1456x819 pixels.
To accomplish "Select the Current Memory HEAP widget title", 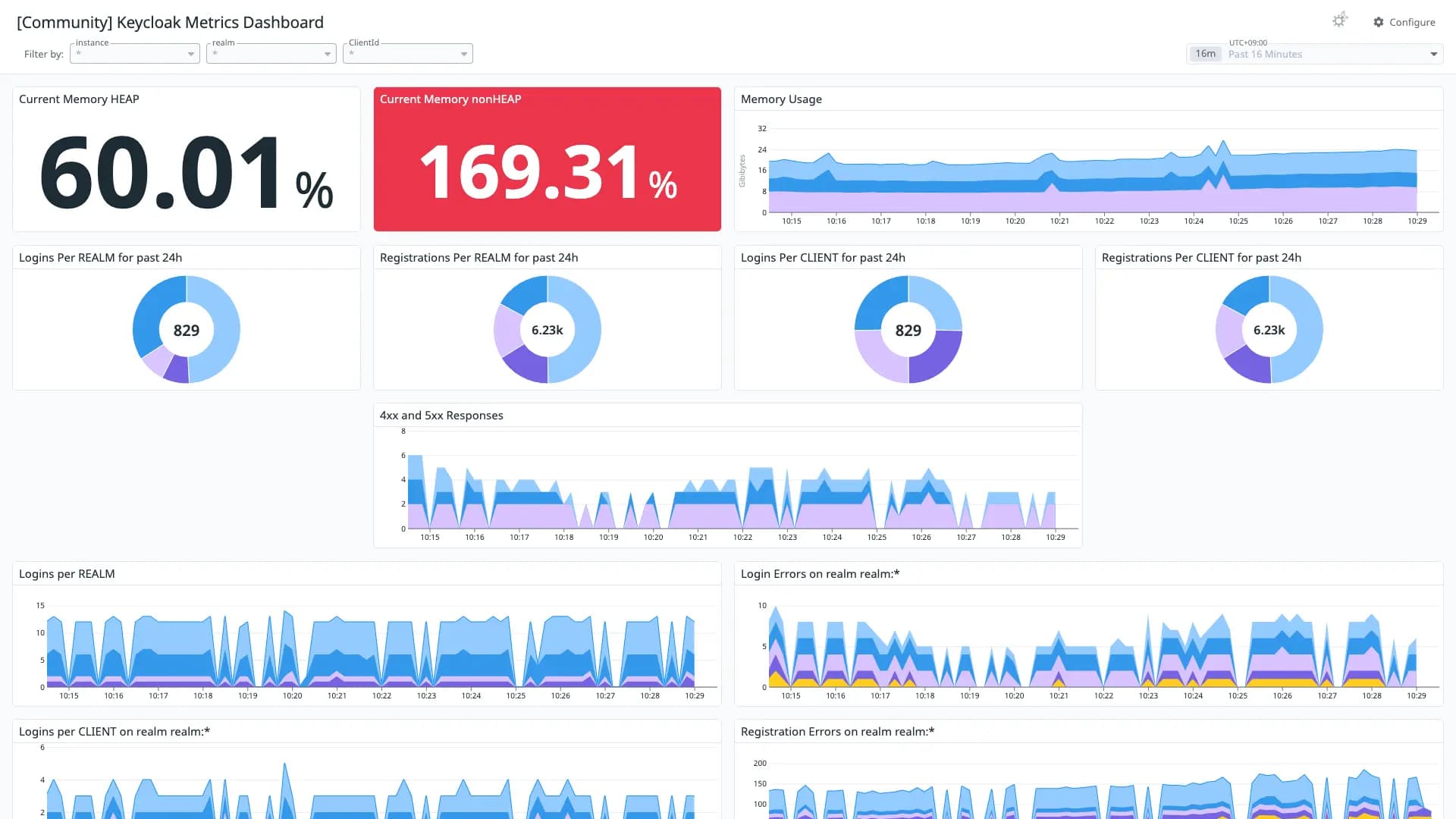I will [x=79, y=99].
